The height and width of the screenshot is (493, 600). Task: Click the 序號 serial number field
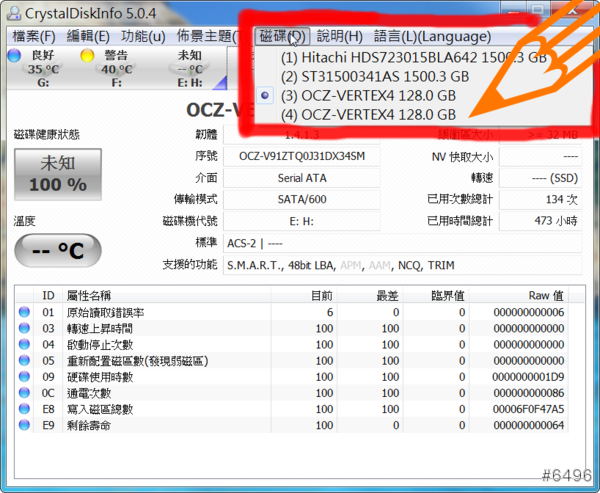(301, 156)
